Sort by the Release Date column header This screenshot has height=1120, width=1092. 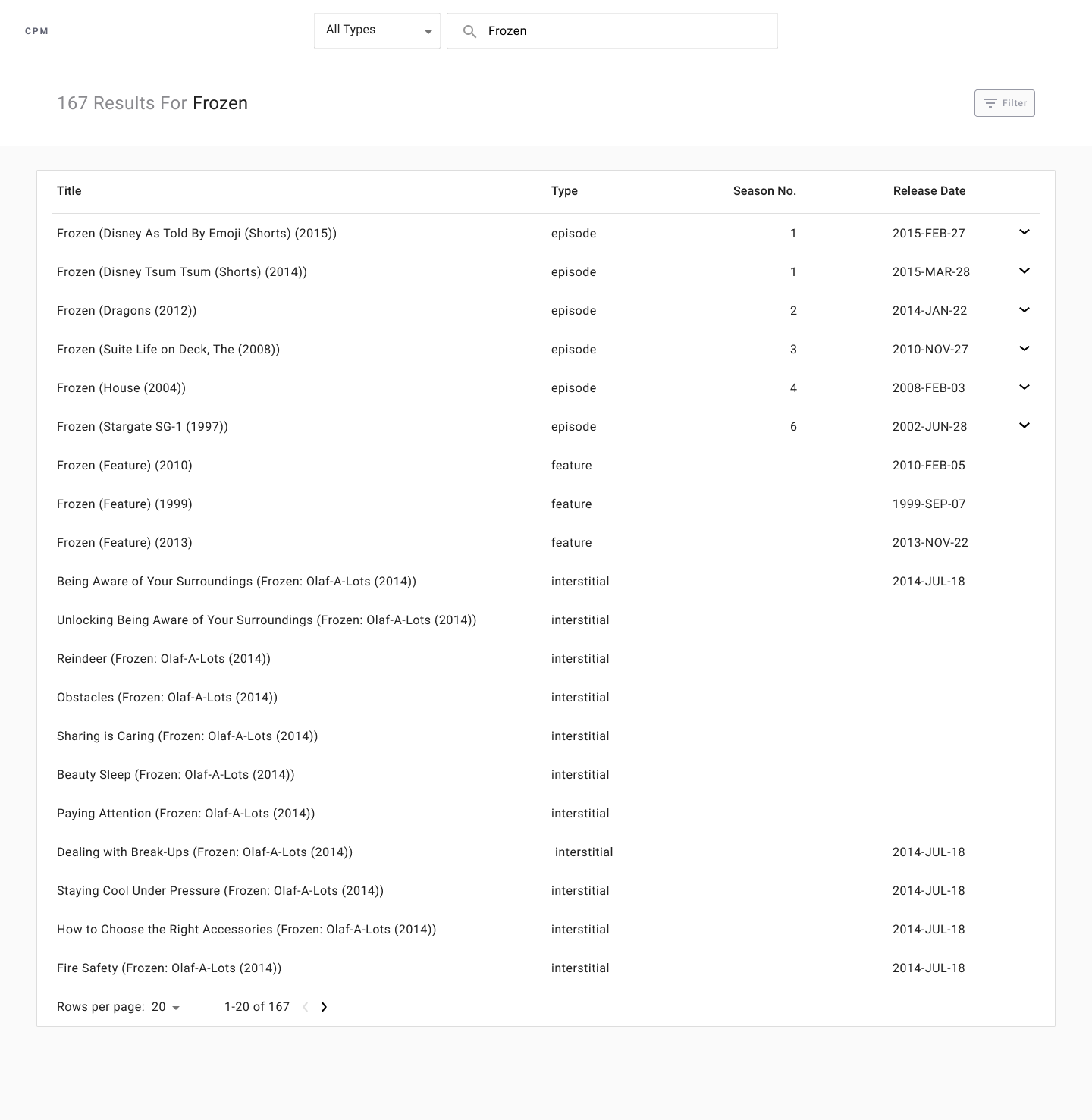[929, 191]
